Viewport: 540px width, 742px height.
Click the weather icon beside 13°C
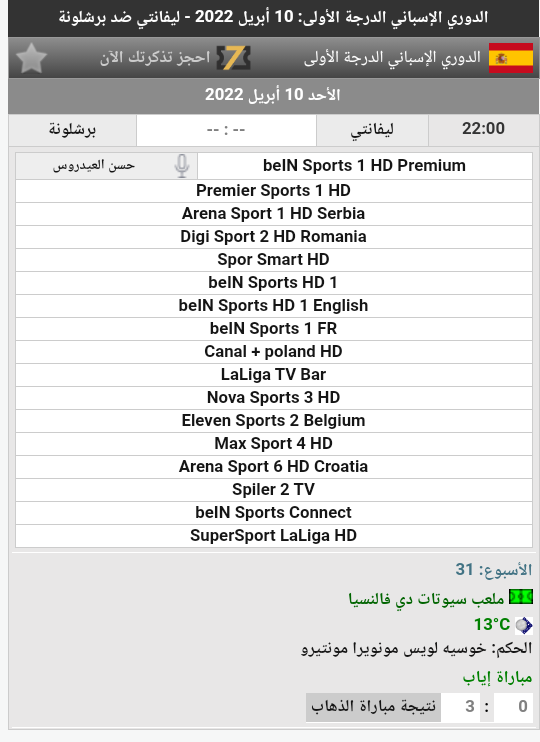pos(524,626)
